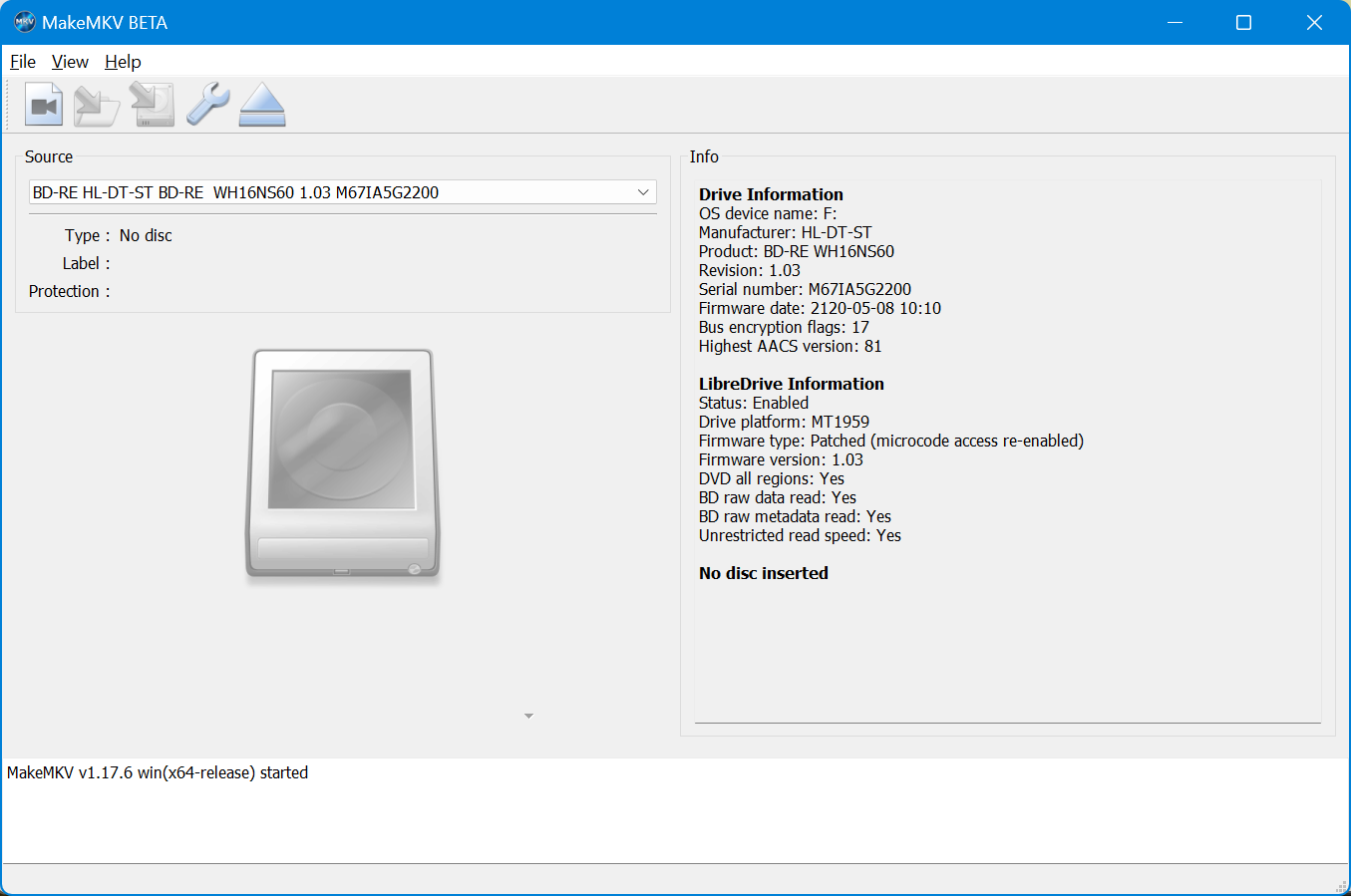Click the 'MakeMKV v1.17.6' log line
Image resolution: width=1351 pixels, height=896 pixels.
click(x=158, y=772)
